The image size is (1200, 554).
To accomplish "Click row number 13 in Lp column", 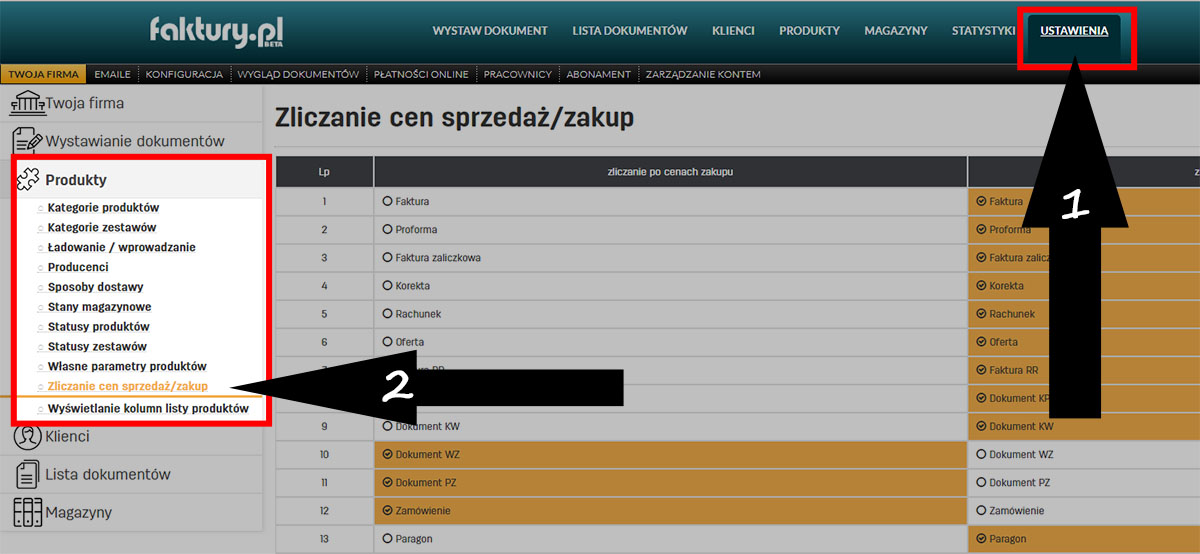I will (324, 539).
